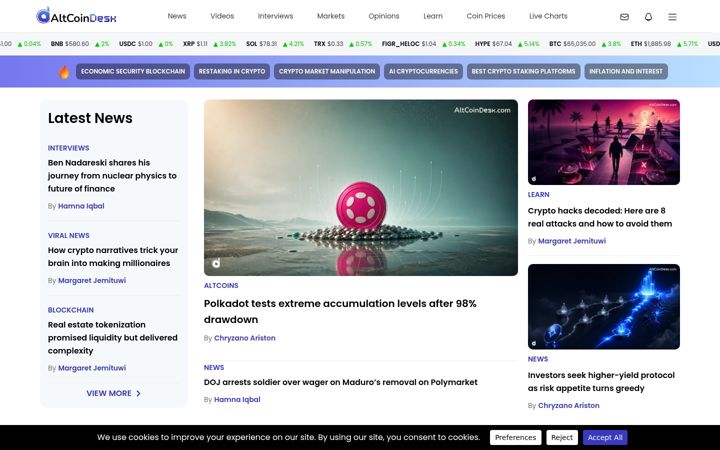This screenshot has width=720, height=450.
Task: Open the Videos menu item
Action: click(222, 16)
